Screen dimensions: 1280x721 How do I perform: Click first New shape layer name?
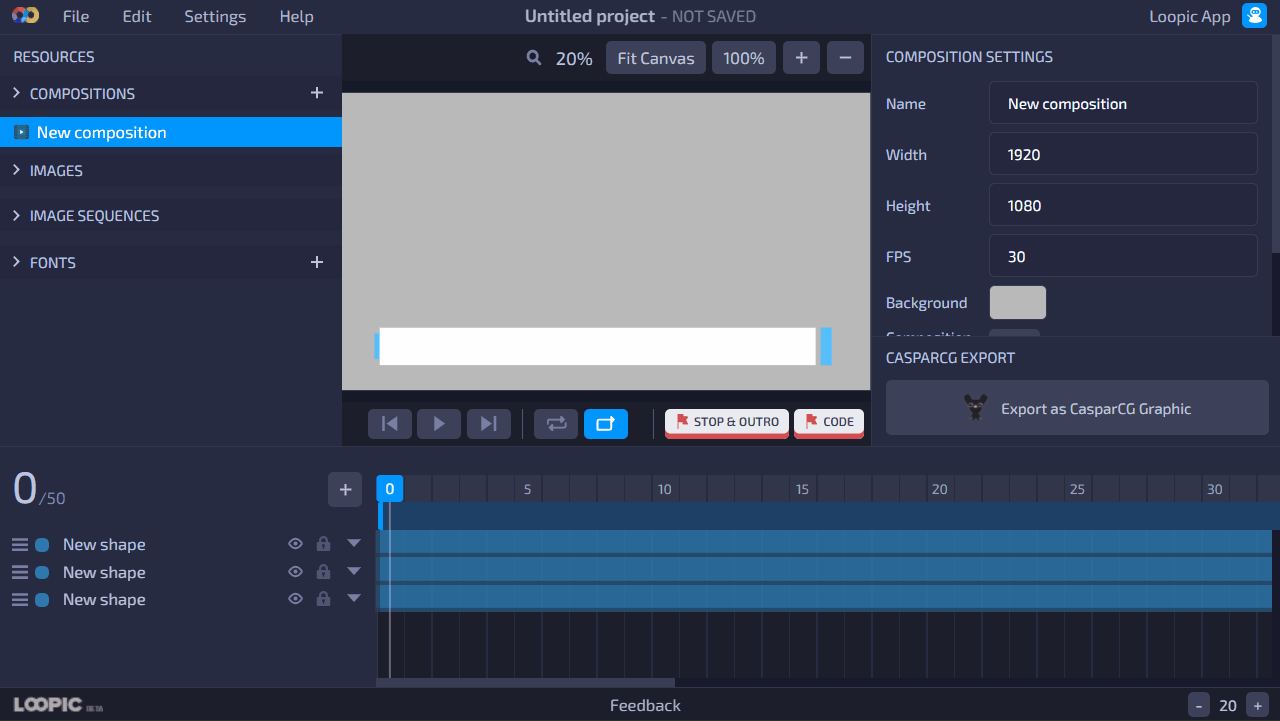coord(104,544)
